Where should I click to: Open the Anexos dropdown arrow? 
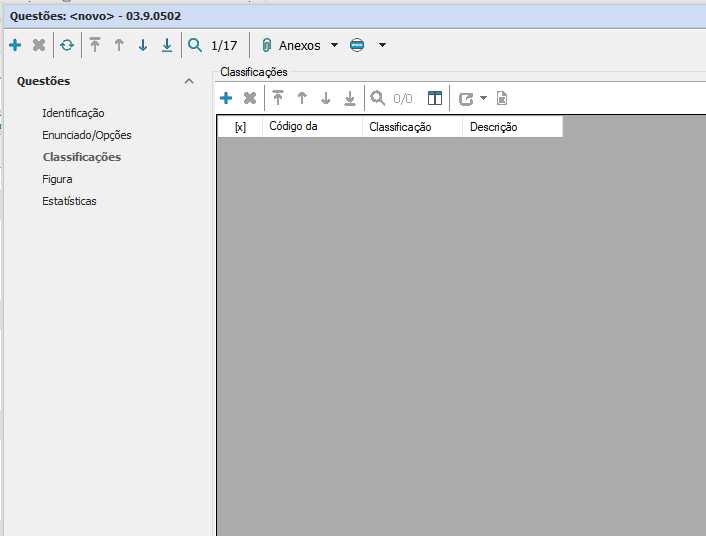click(x=334, y=45)
